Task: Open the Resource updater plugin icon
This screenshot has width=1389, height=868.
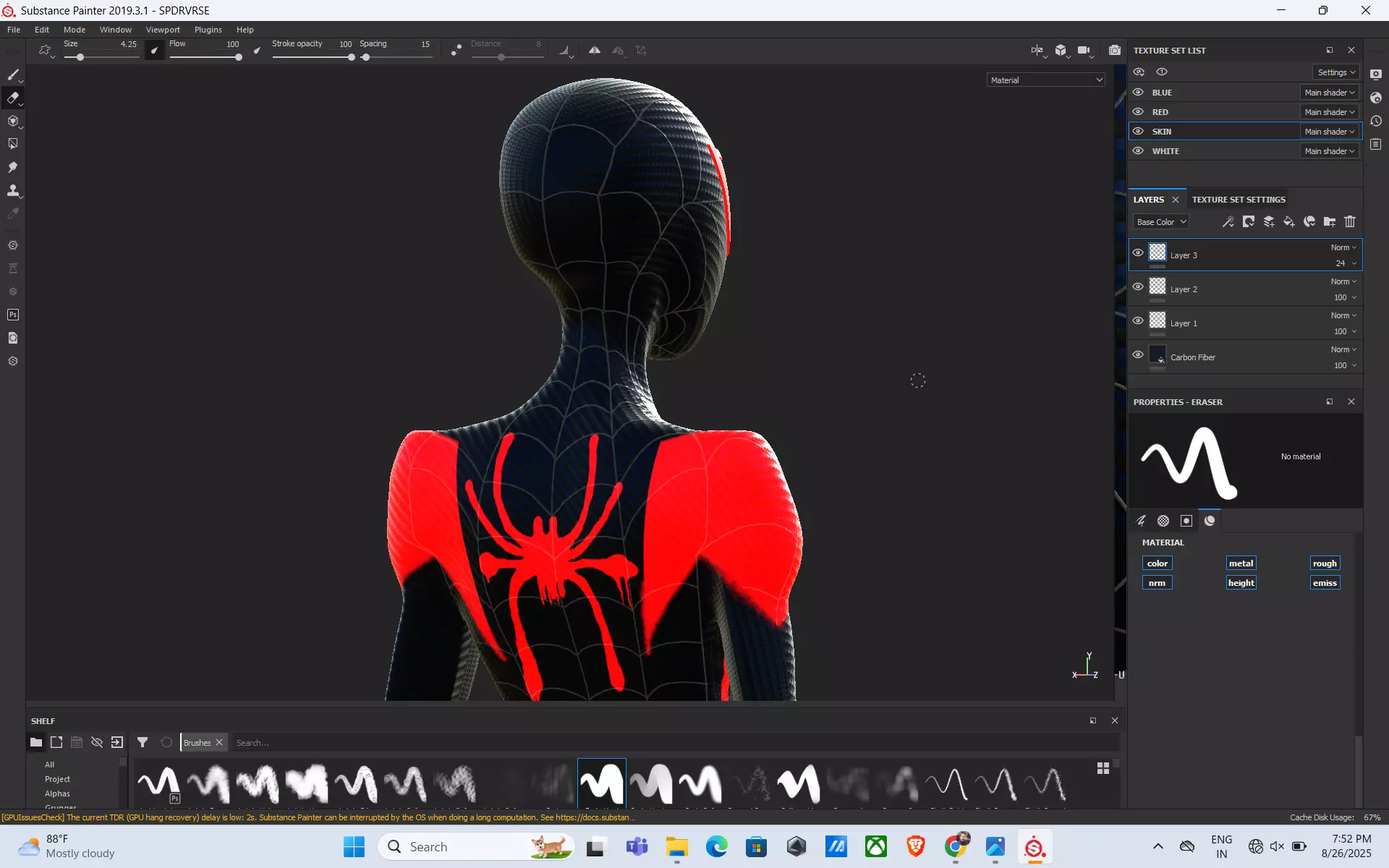Action: click(x=13, y=338)
